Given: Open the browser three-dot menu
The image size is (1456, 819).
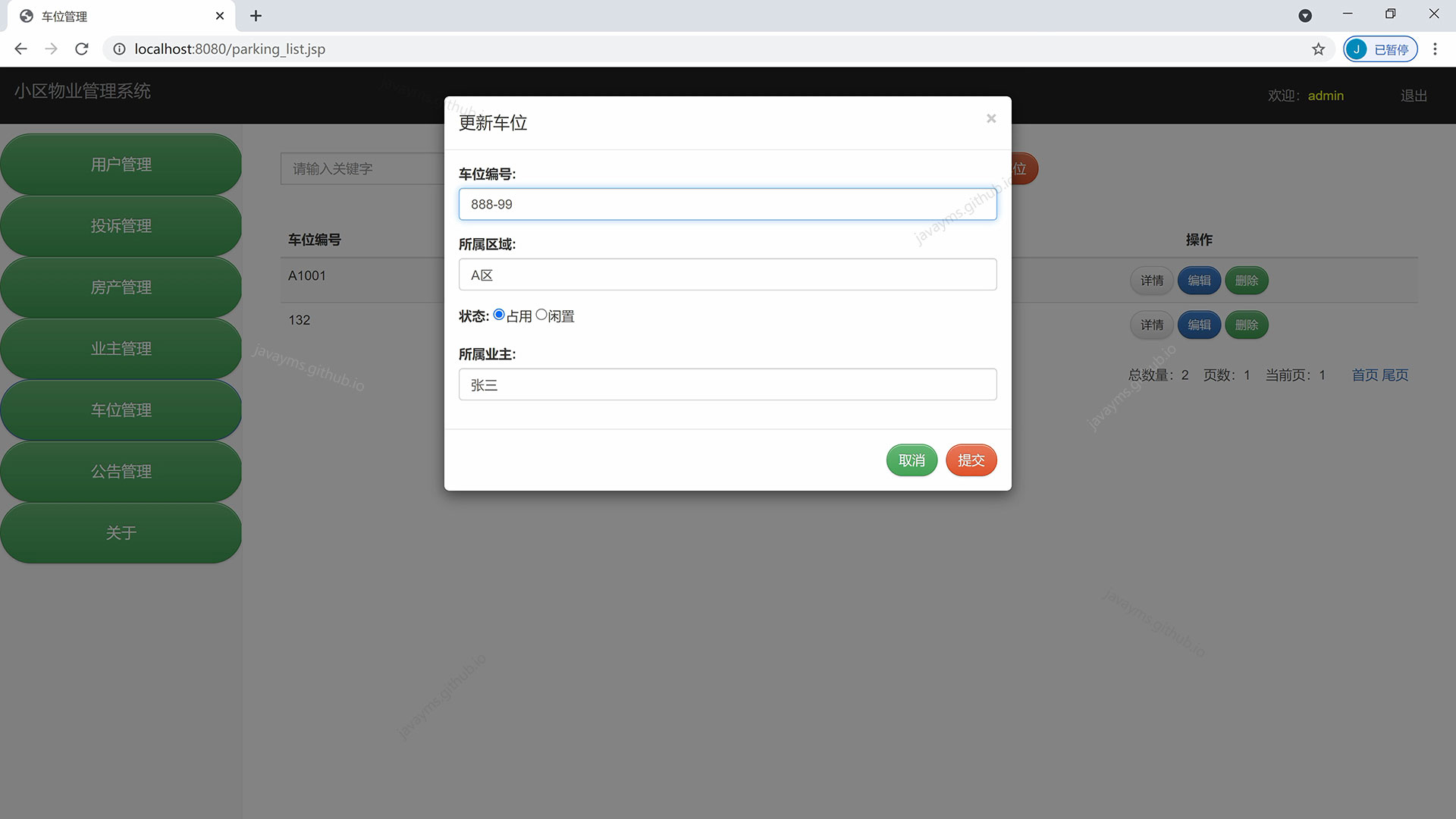Looking at the screenshot, I should coord(1435,49).
